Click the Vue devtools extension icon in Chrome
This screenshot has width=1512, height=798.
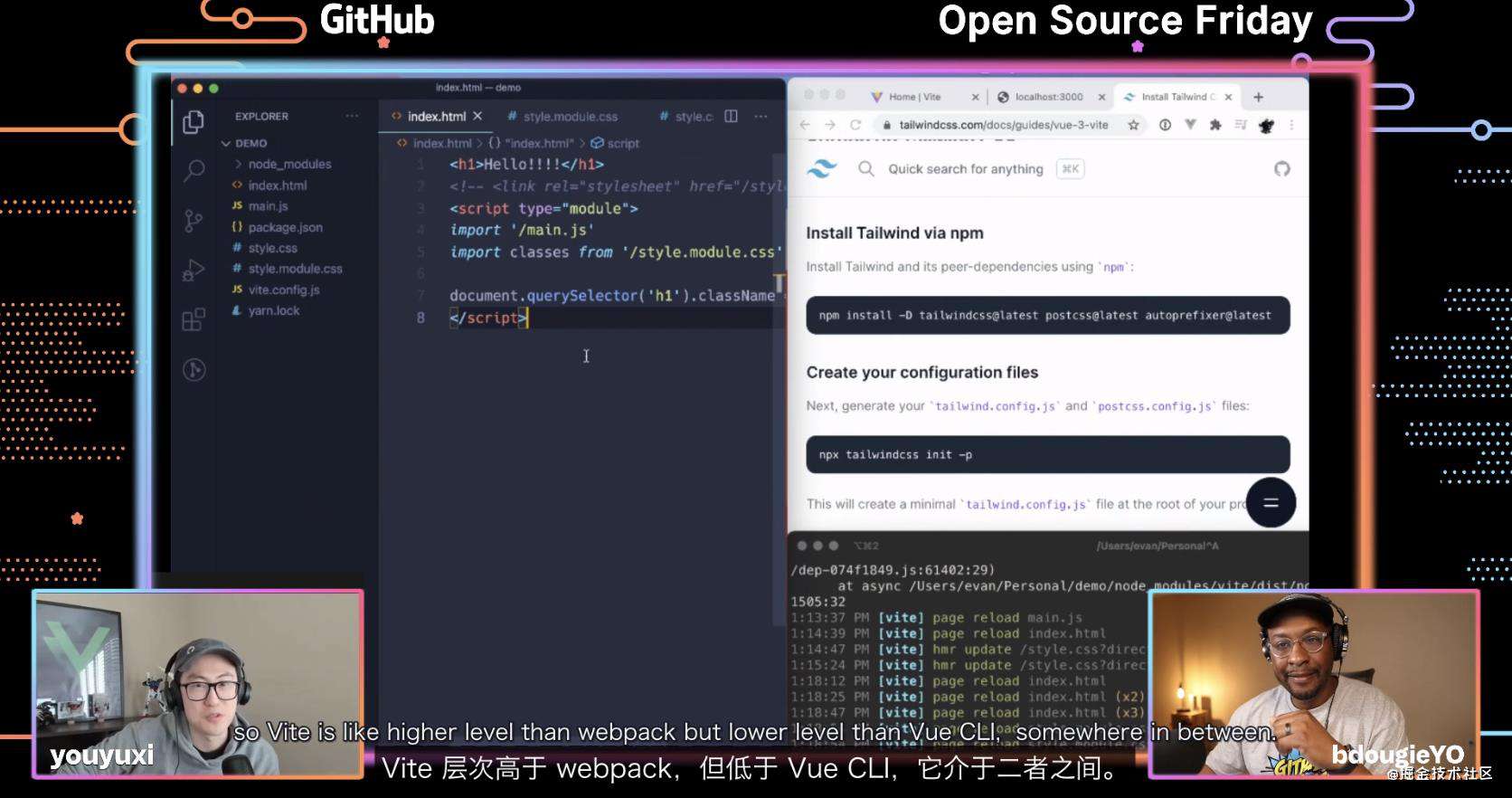pos(1190,125)
